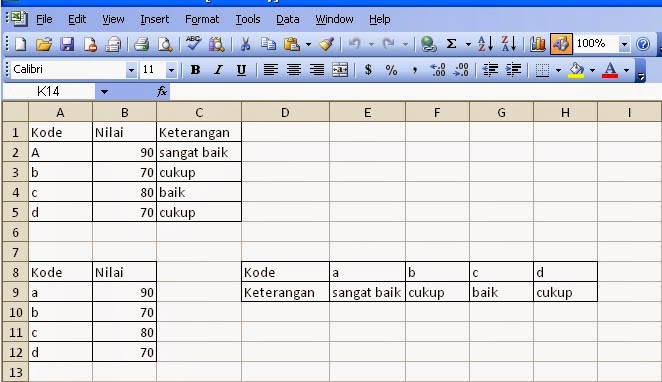Click the Redo arrow icon
Image resolution: width=662 pixels, height=382 pixels.
pyautogui.click(x=388, y=44)
